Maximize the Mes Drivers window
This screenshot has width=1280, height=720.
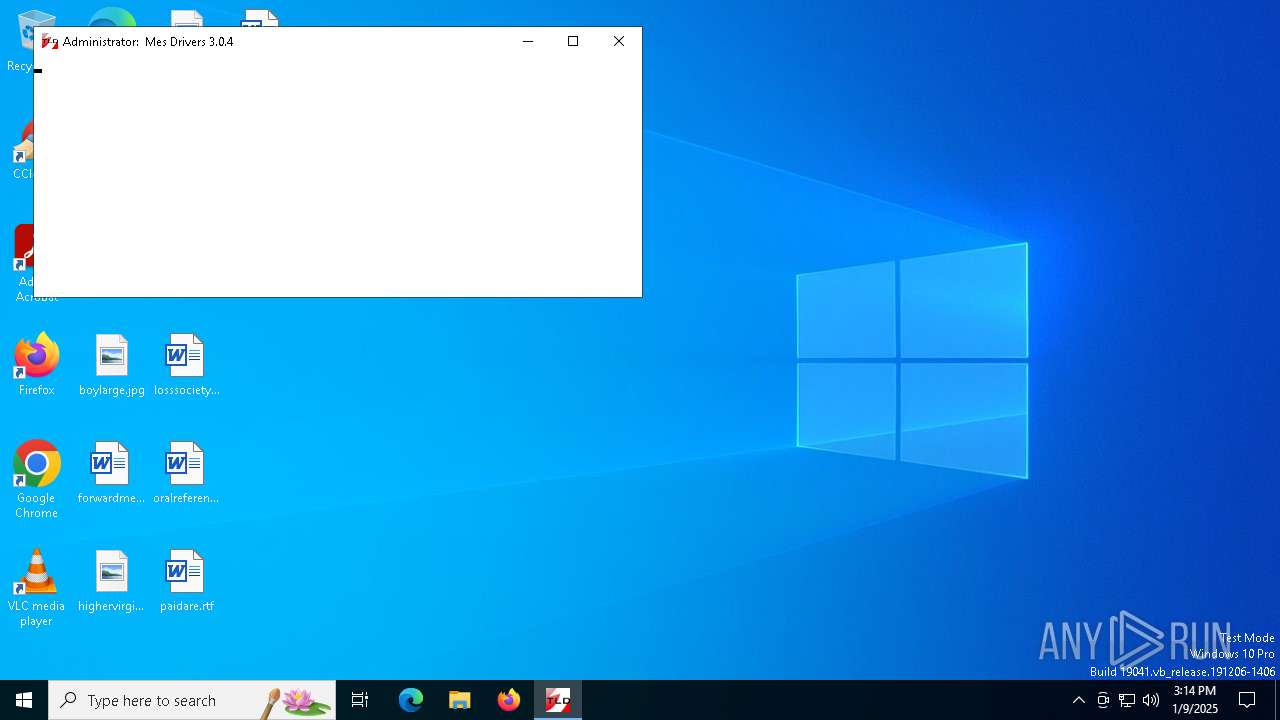tap(573, 41)
